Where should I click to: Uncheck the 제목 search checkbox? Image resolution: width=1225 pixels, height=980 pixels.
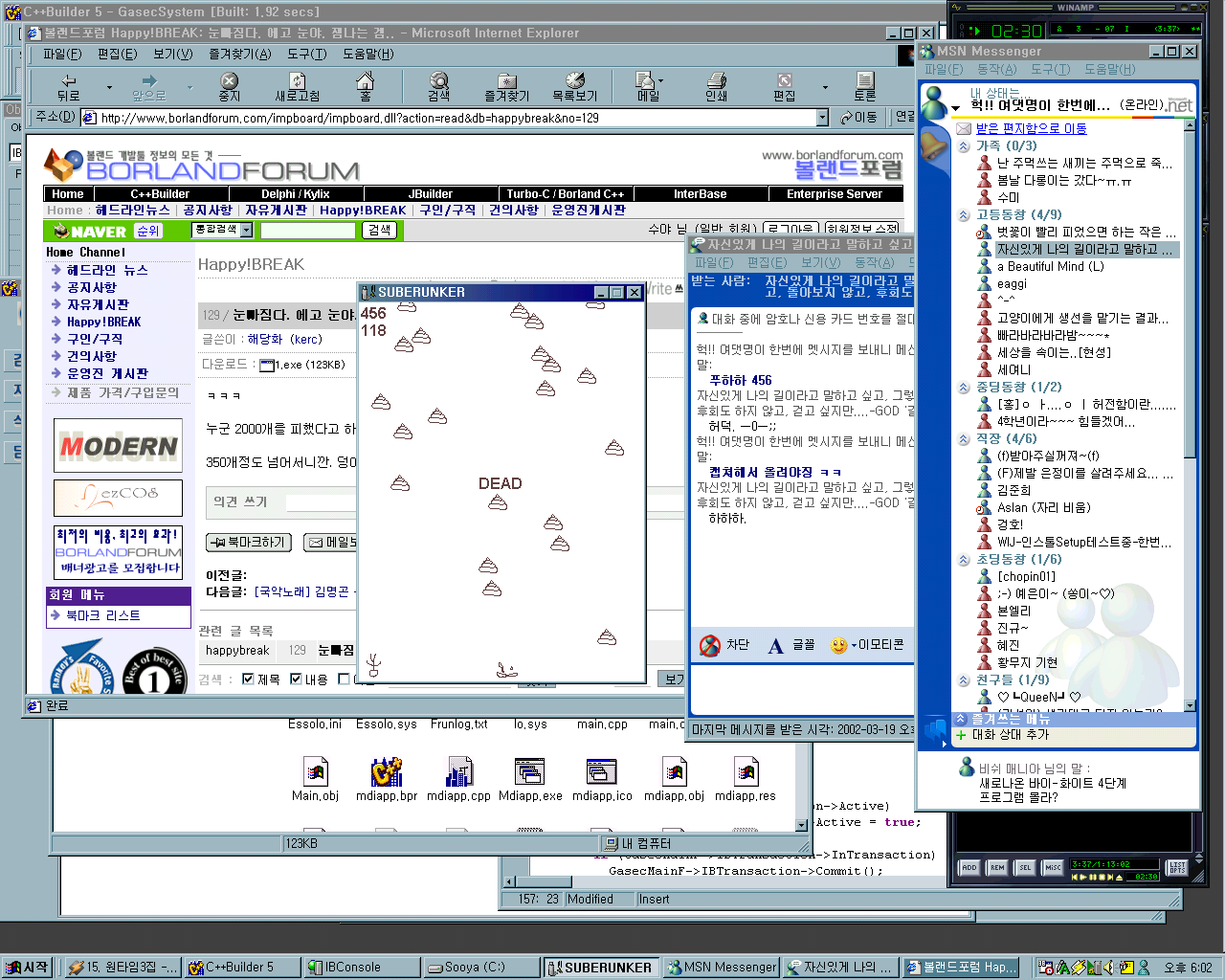coord(248,679)
